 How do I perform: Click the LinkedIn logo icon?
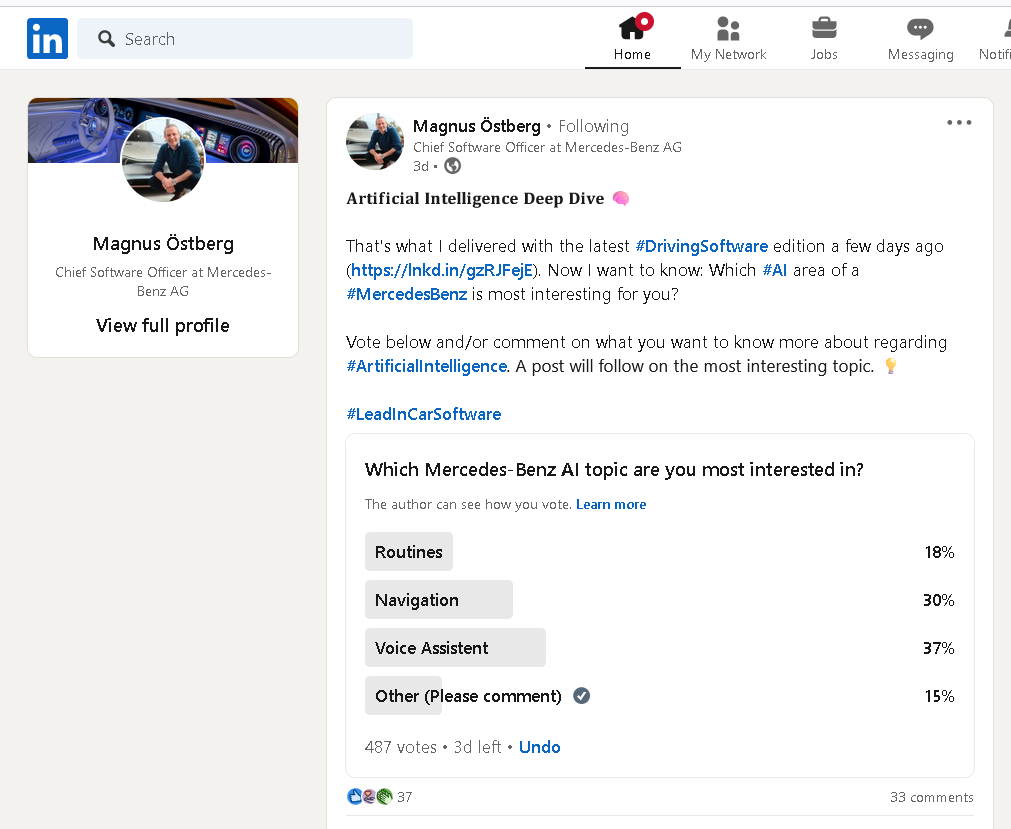[47, 39]
